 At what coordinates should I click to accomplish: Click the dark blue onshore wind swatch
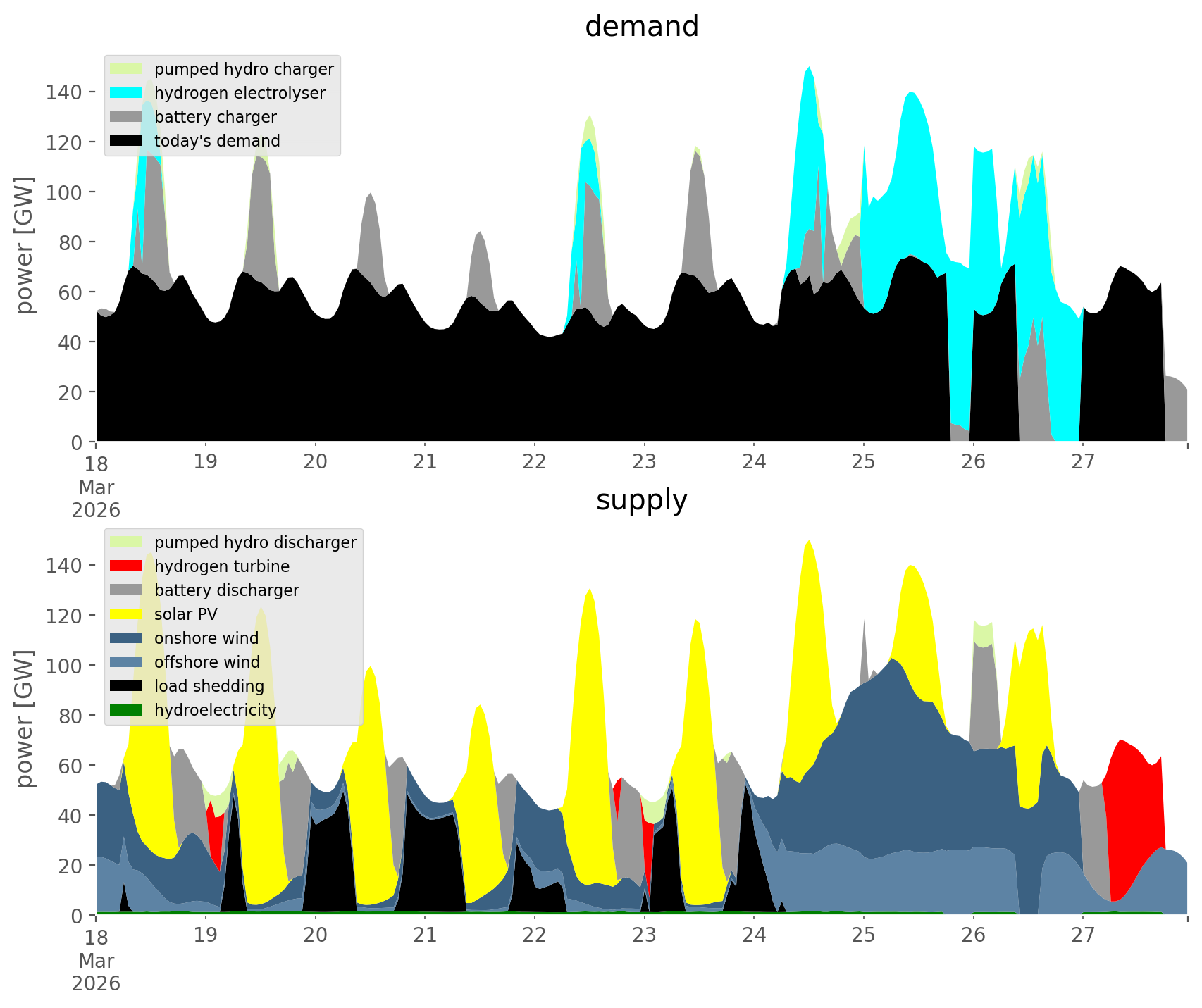pos(126,638)
